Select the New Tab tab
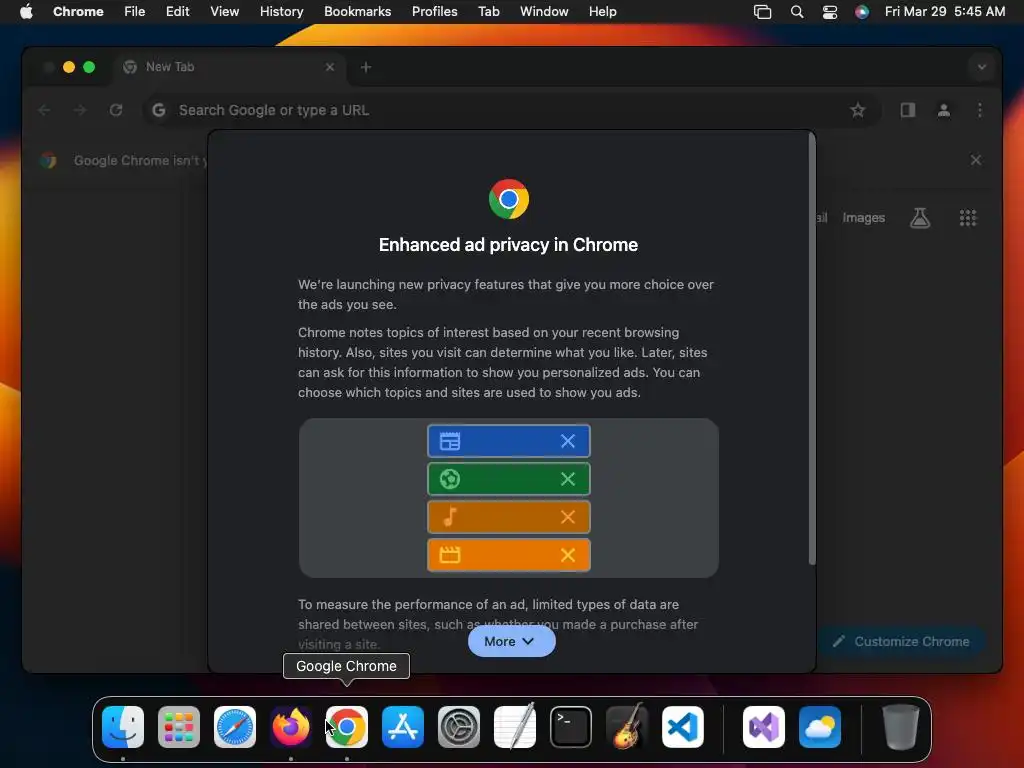 point(229,67)
